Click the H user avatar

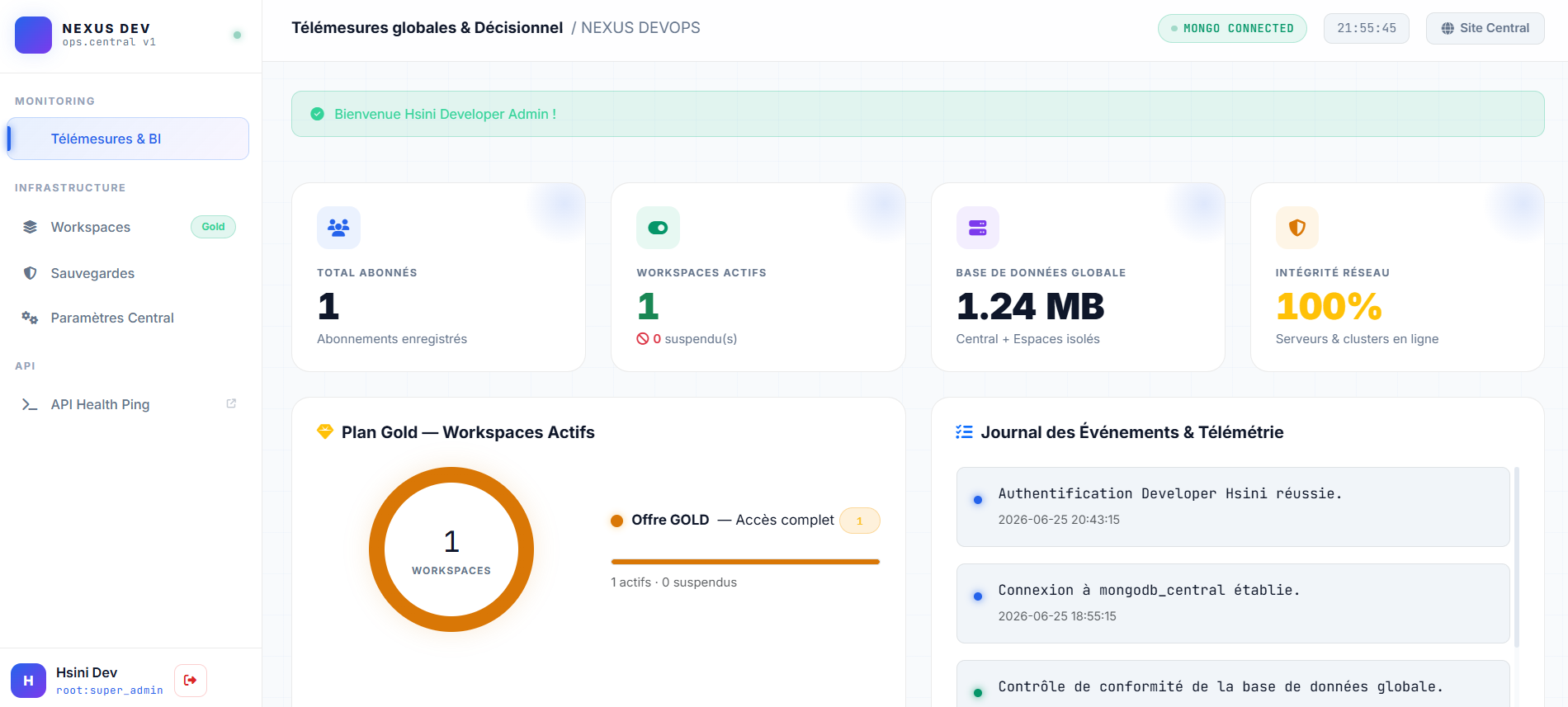(x=28, y=681)
